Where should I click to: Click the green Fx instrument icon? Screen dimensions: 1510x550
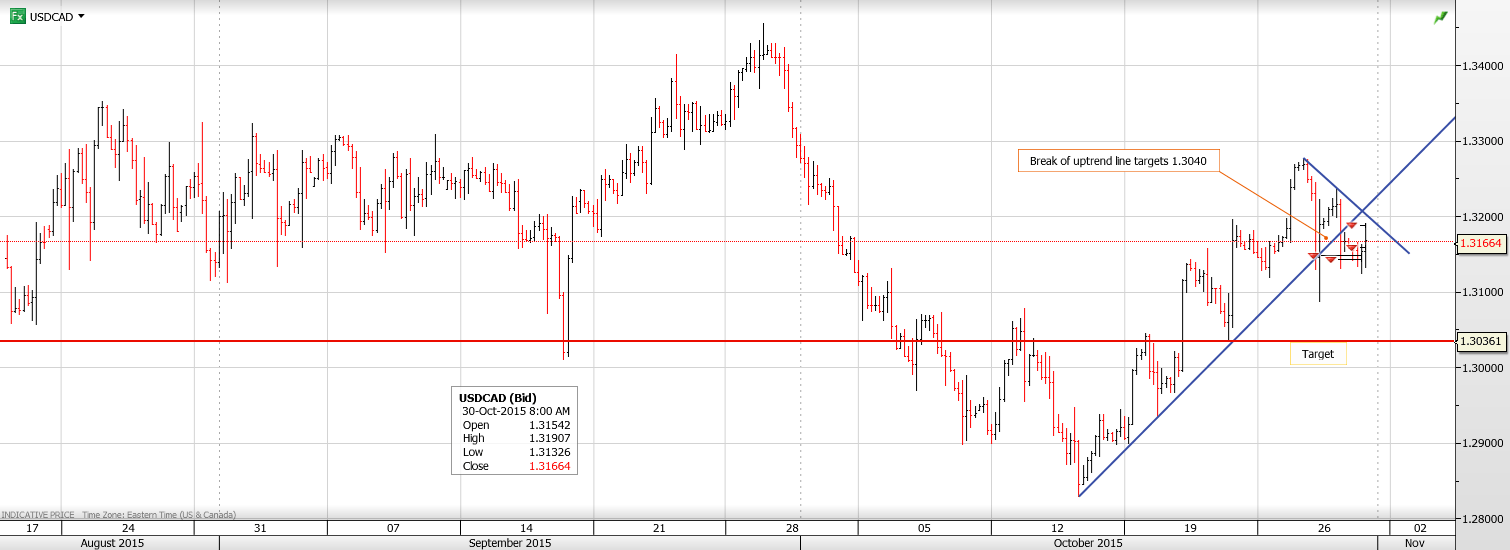click(x=17, y=16)
